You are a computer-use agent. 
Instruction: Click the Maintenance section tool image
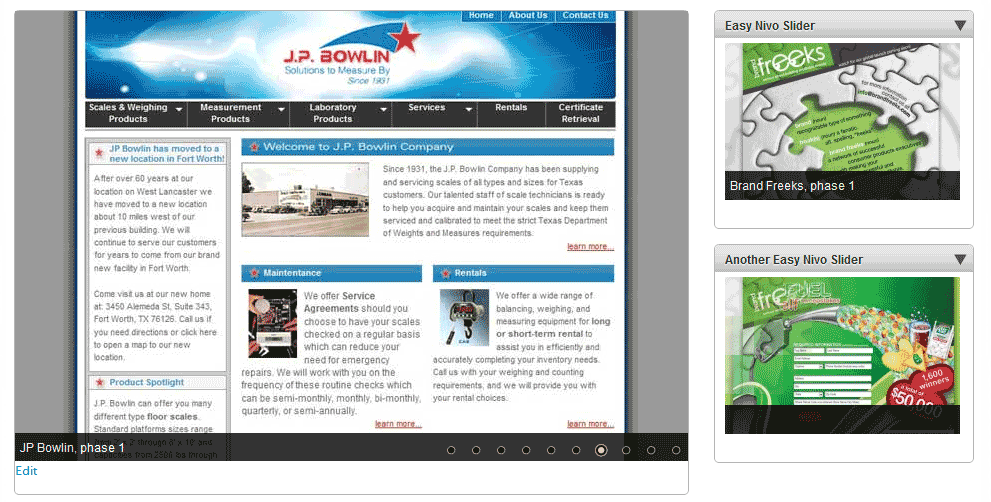coord(272,324)
